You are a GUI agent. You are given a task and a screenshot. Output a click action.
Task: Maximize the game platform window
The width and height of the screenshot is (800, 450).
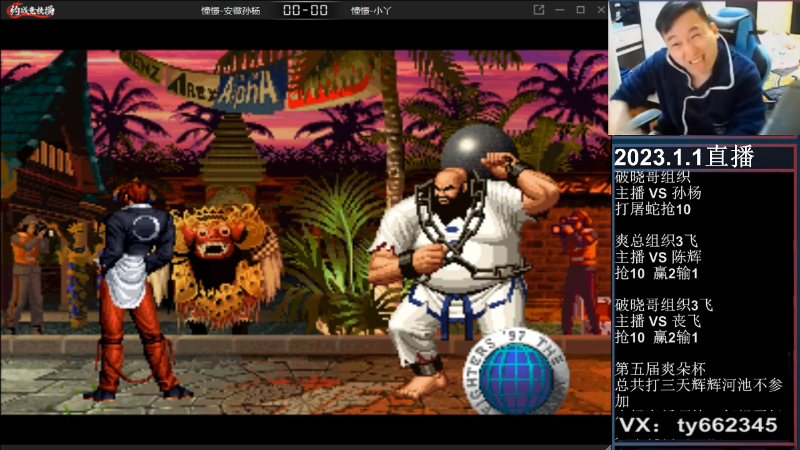pyautogui.click(x=581, y=10)
